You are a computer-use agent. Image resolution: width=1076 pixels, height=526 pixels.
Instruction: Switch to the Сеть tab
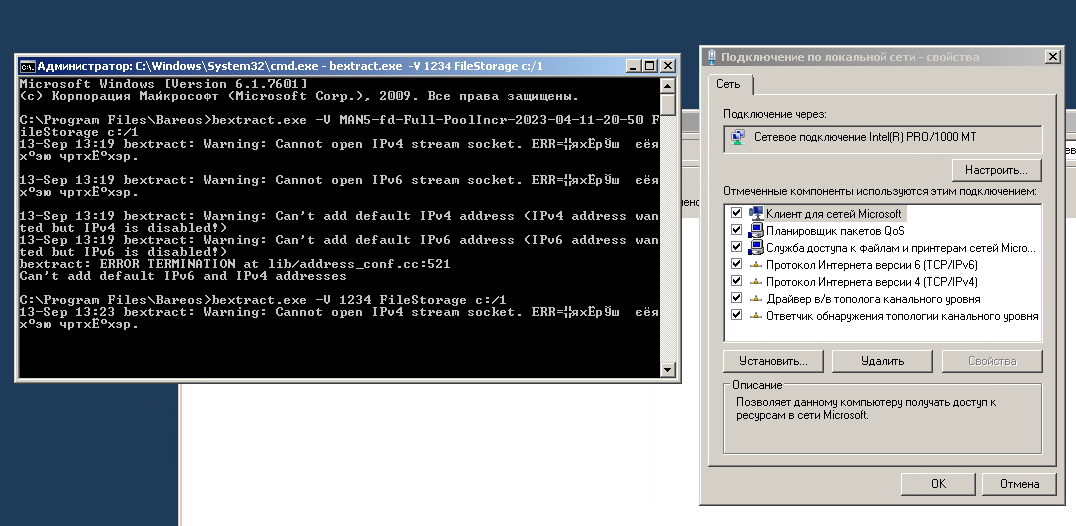click(728, 85)
